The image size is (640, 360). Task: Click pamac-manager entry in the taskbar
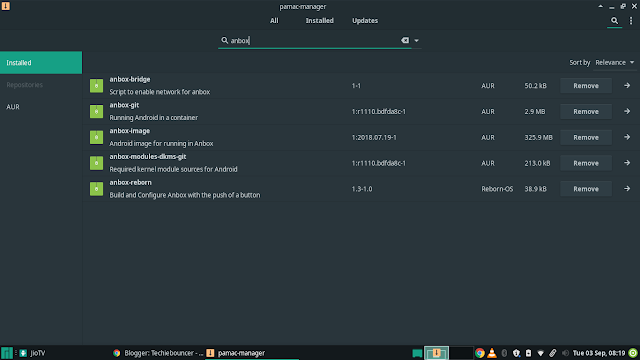[x=252, y=353]
